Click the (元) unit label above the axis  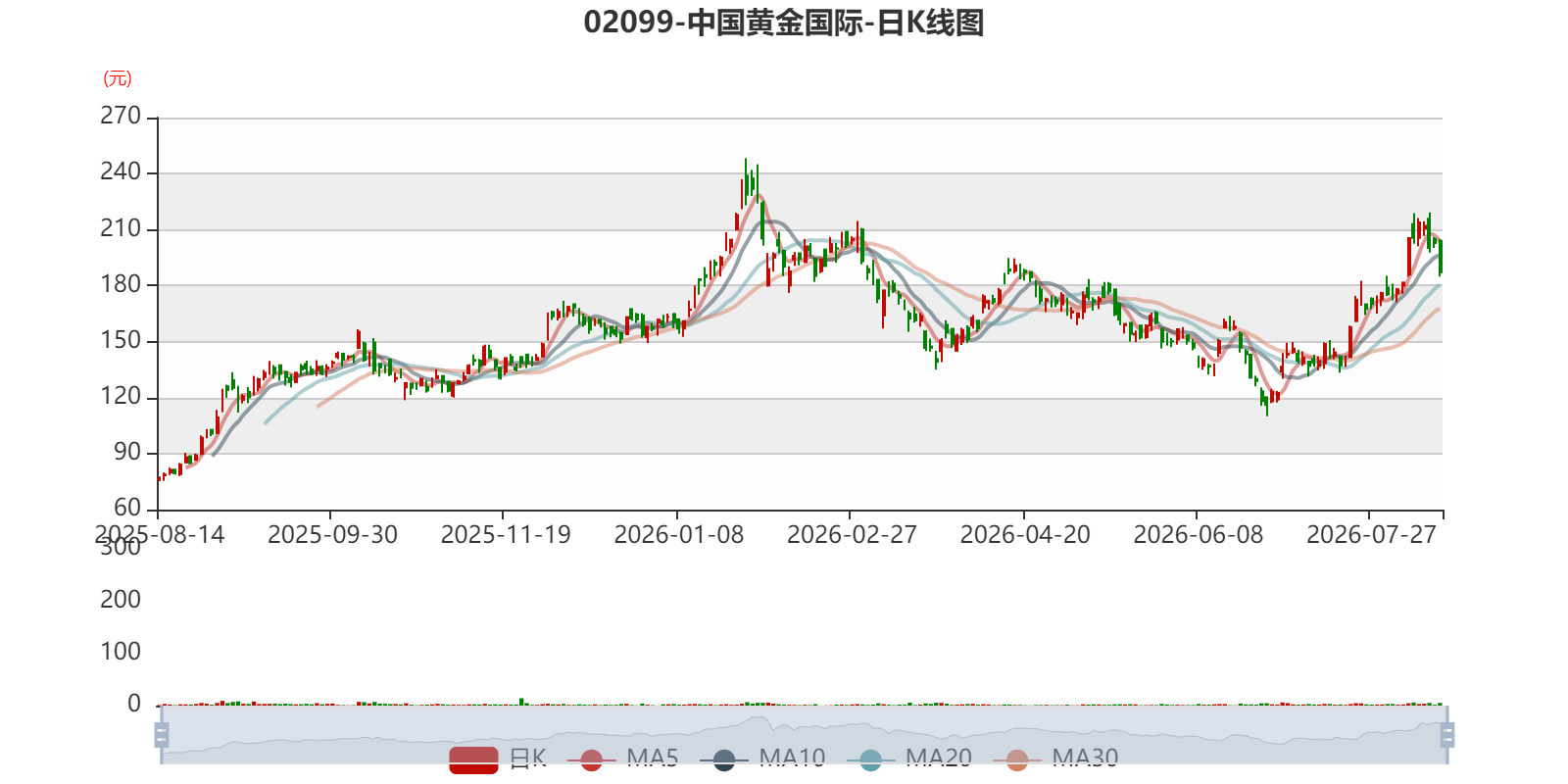118,78
